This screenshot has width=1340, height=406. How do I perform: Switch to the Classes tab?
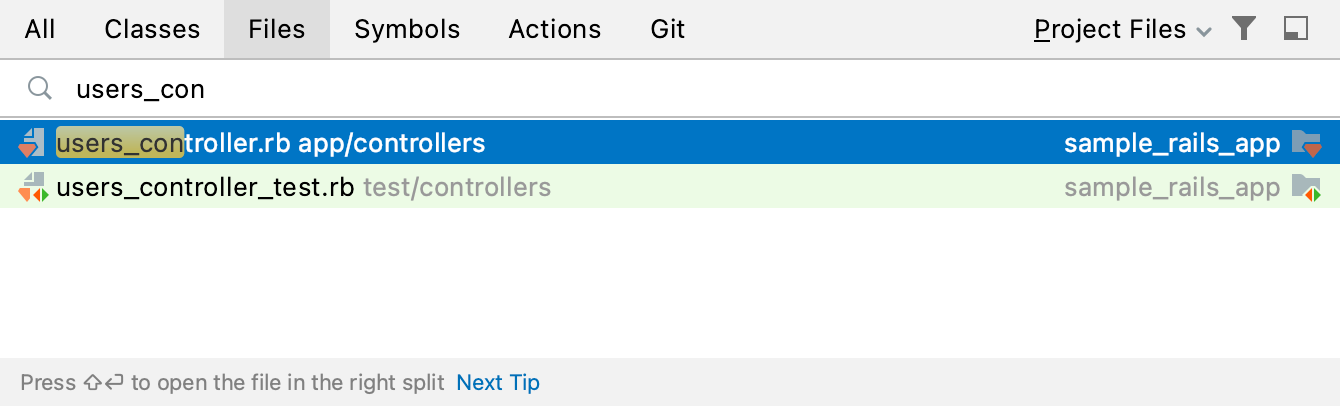click(152, 30)
